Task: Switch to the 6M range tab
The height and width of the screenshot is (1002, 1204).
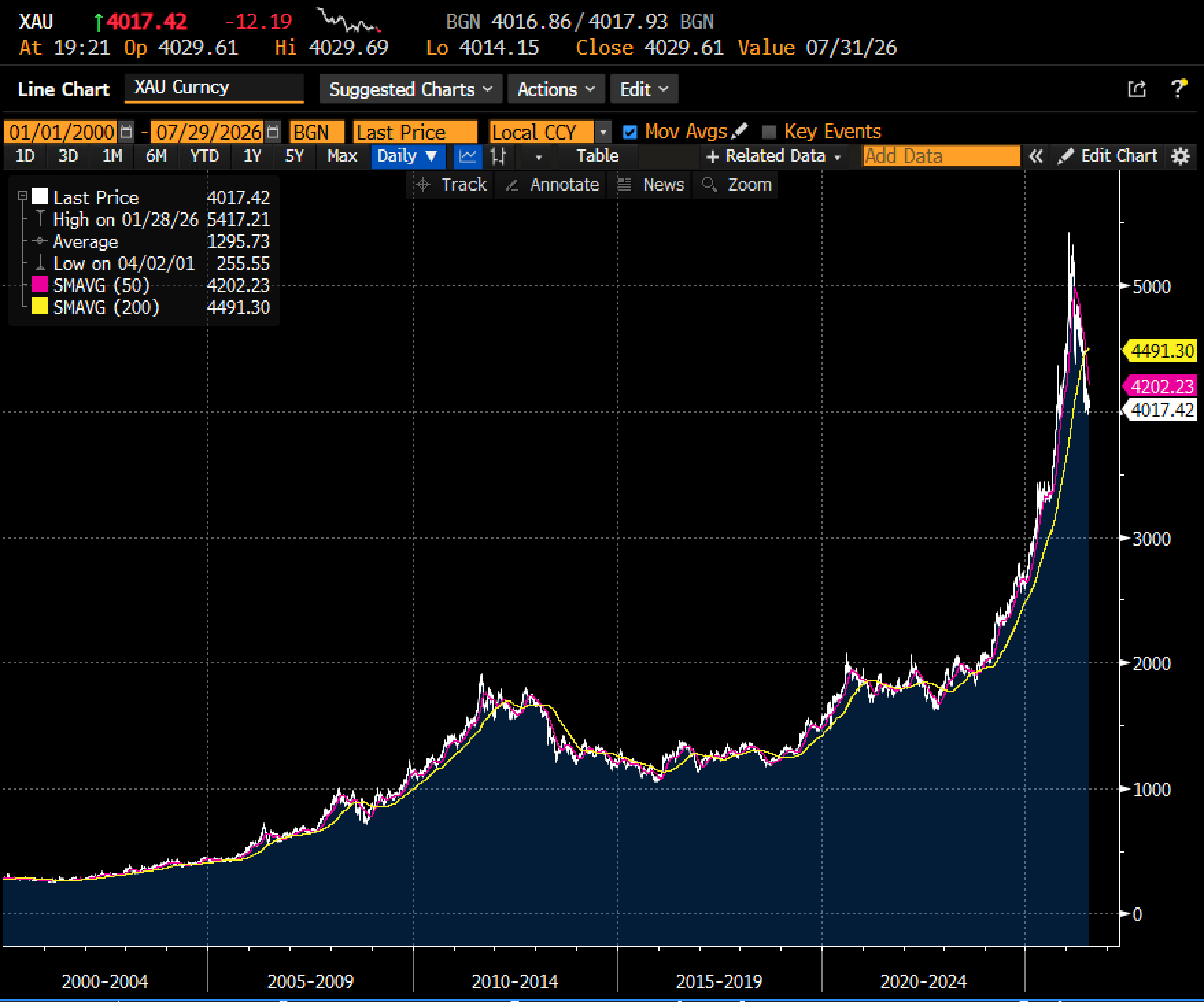Action: pyautogui.click(x=156, y=156)
